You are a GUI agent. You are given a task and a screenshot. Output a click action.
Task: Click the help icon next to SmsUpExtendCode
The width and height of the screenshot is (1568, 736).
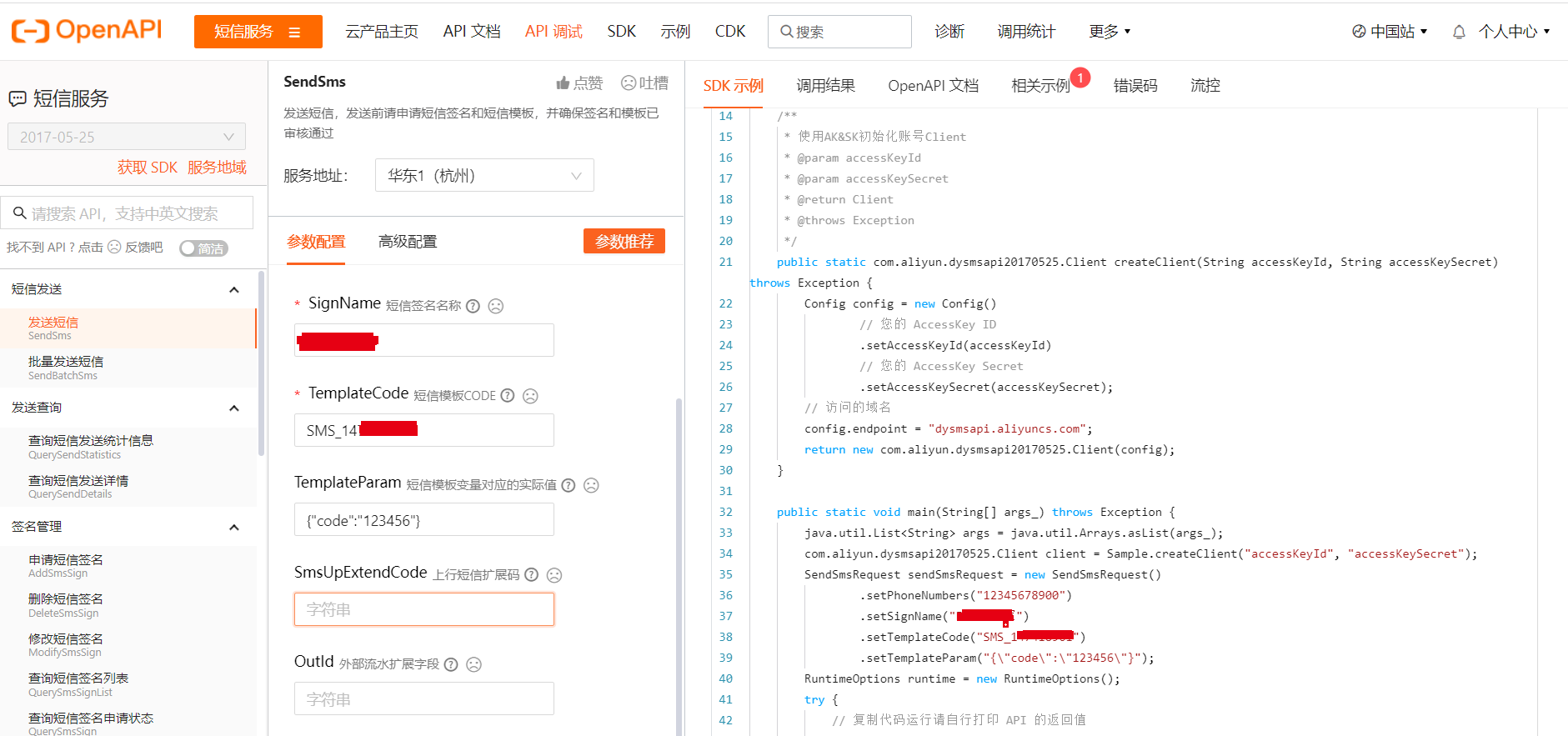click(x=532, y=575)
